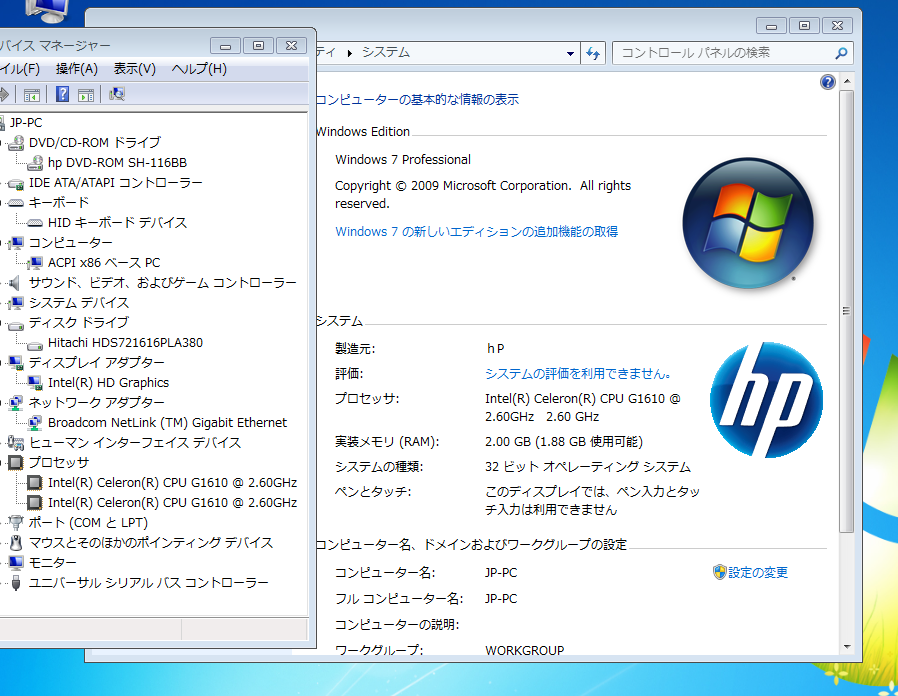Click the mouse pointing devices icon
898x696 pixels.
coord(16,542)
